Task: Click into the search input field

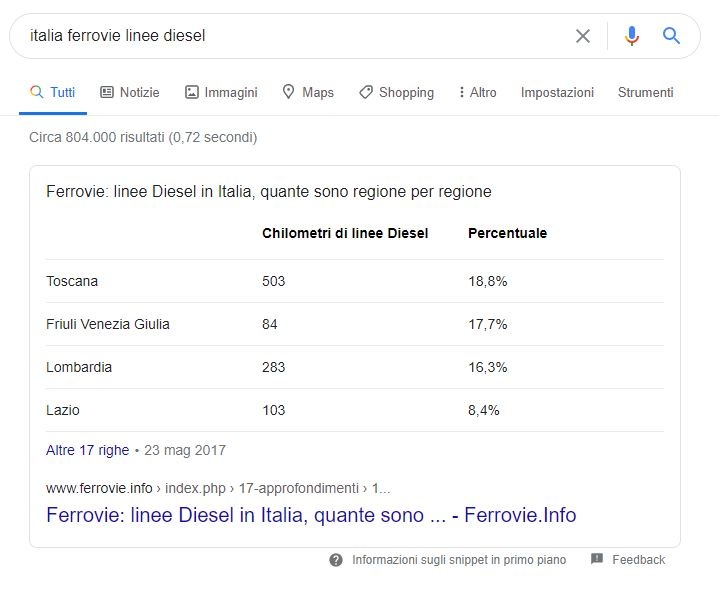Action: [293, 36]
